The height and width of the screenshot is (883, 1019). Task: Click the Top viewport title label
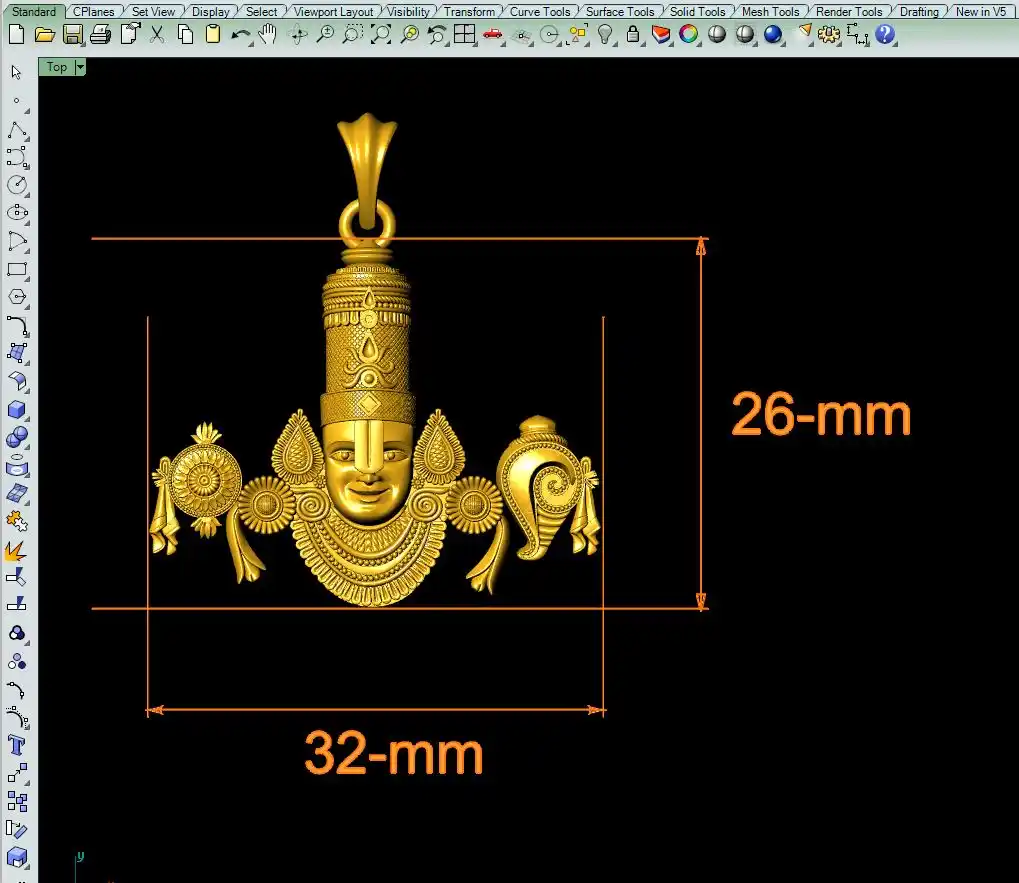tap(57, 67)
